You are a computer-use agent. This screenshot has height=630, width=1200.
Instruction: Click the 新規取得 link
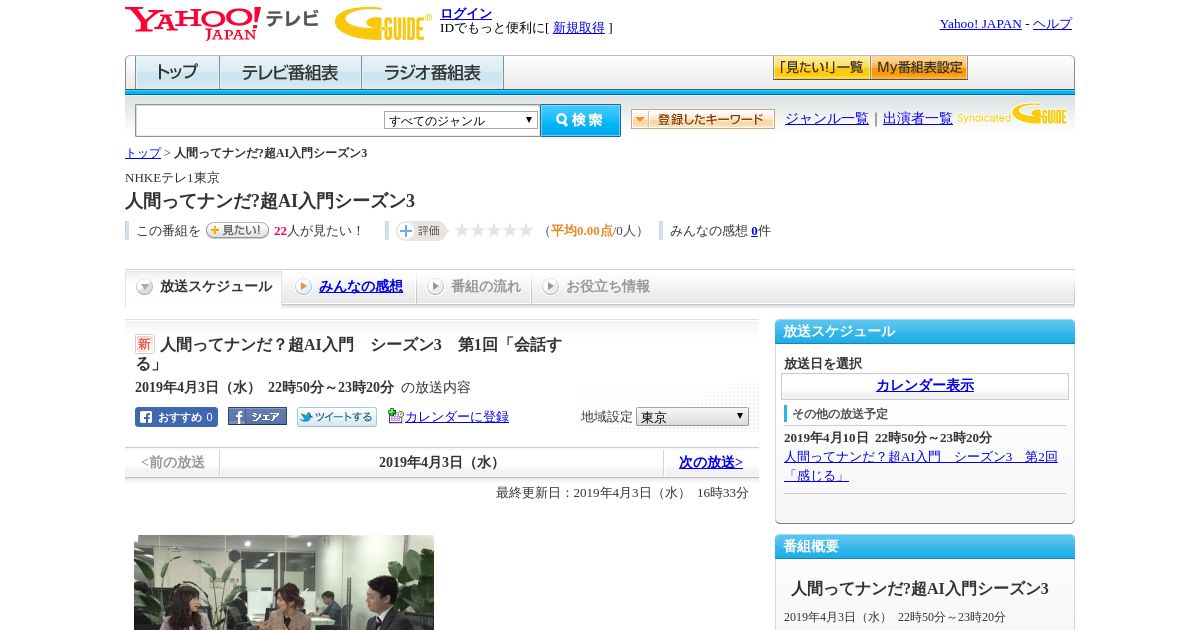coord(579,28)
